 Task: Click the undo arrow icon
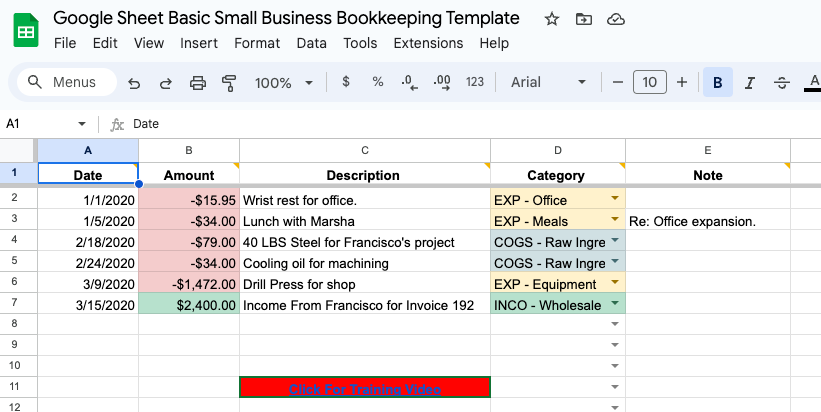(x=134, y=83)
